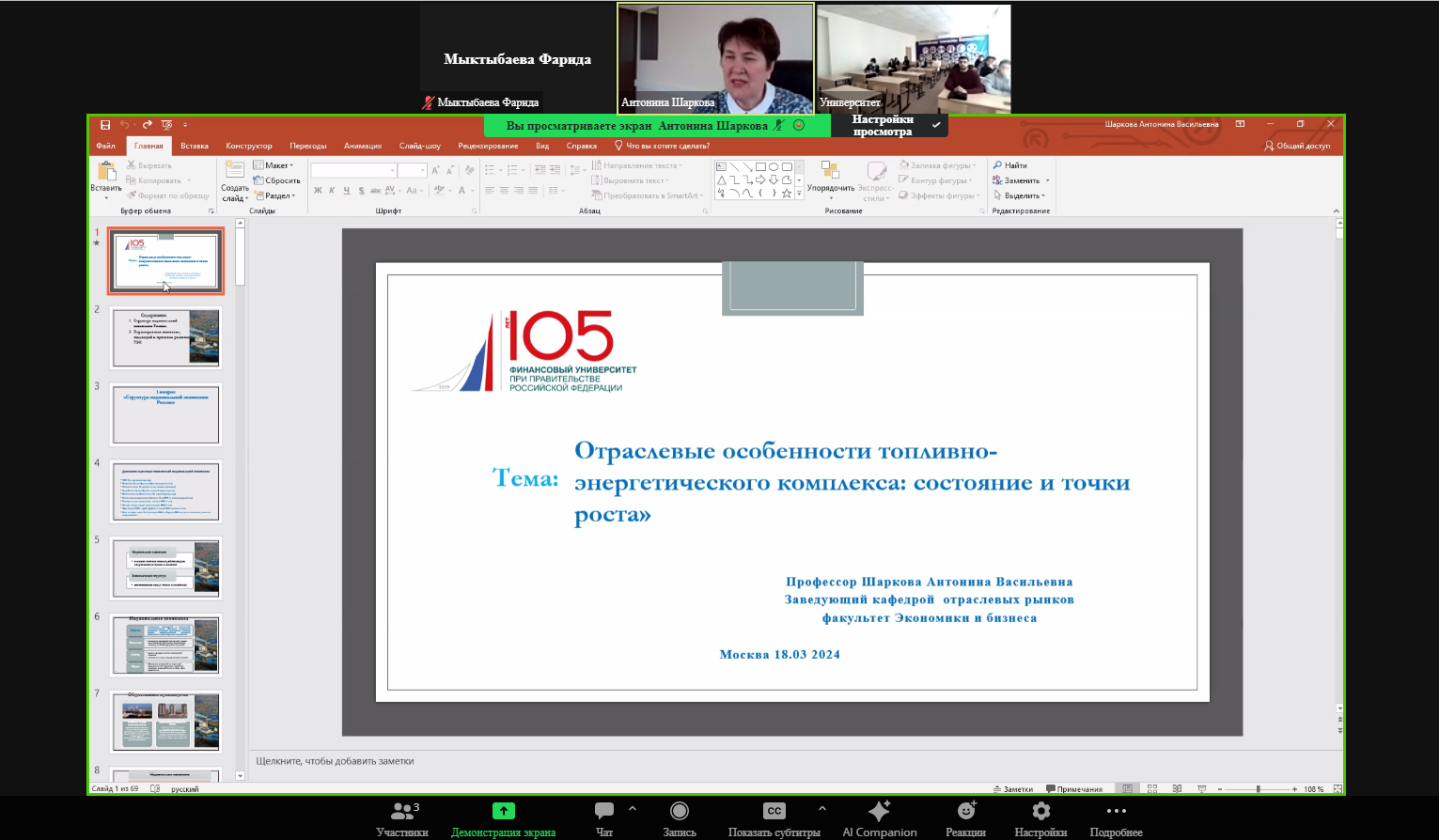Insert a star shape from the shapes gallery
The height and width of the screenshot is (840, 1439).
(786, 194)
